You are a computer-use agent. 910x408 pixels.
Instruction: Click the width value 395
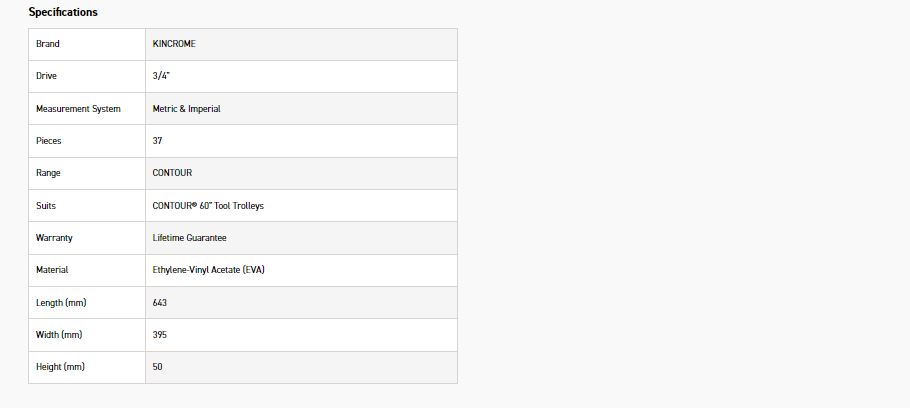click(x=160, y=335)
